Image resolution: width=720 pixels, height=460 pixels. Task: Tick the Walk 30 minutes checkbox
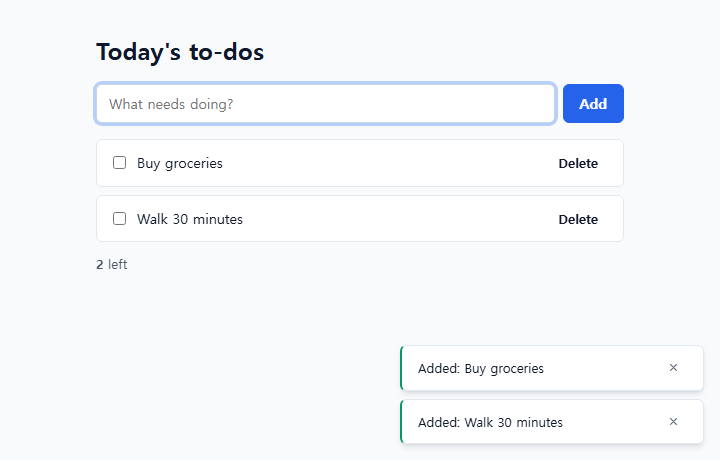click(119, 219)
